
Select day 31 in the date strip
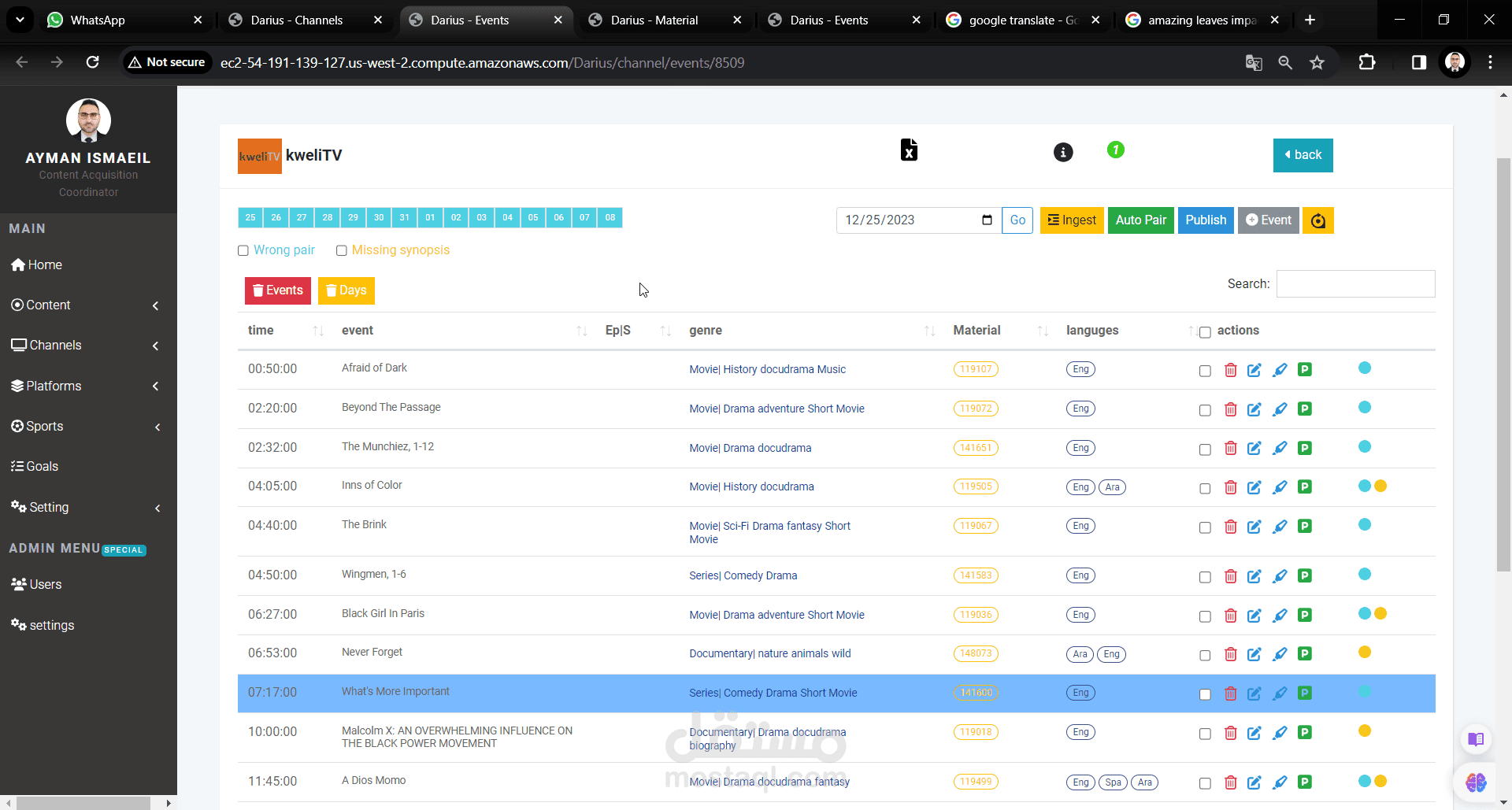pos(405,217)
